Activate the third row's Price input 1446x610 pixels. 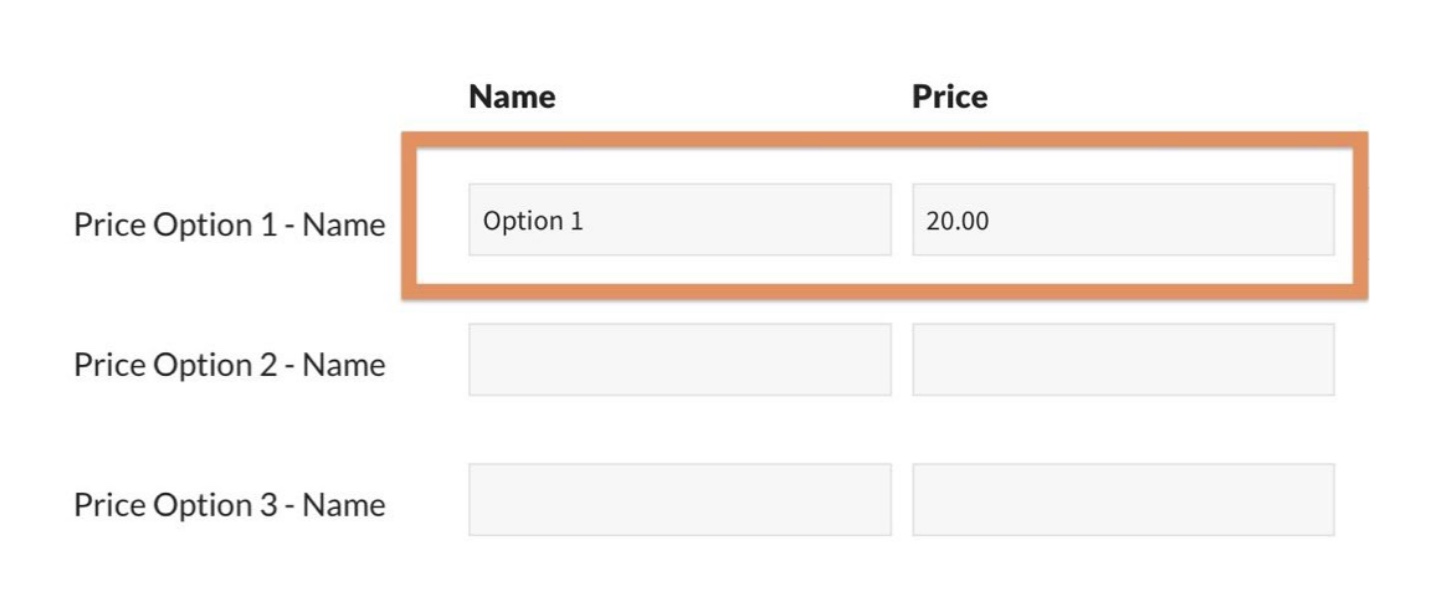tap(1122, 500)
